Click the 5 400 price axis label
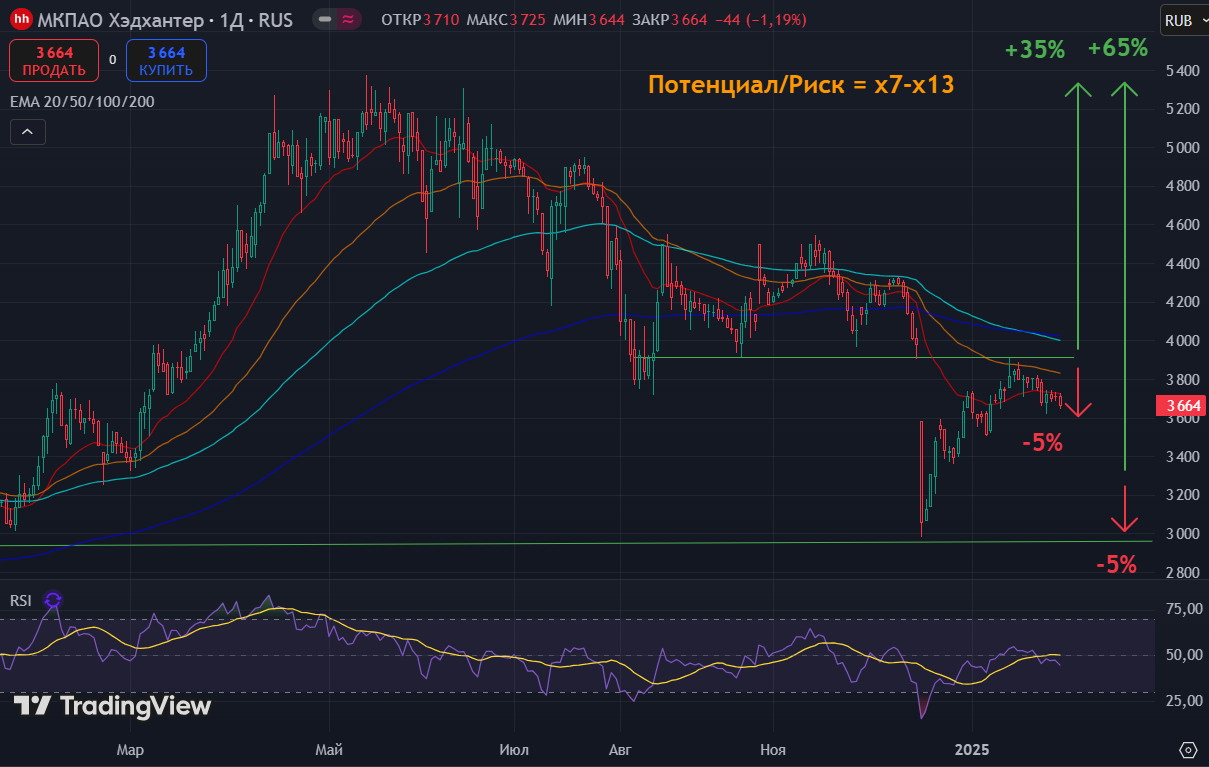1209x767 pixels. pyautogui.click(x=1181, y=71)
